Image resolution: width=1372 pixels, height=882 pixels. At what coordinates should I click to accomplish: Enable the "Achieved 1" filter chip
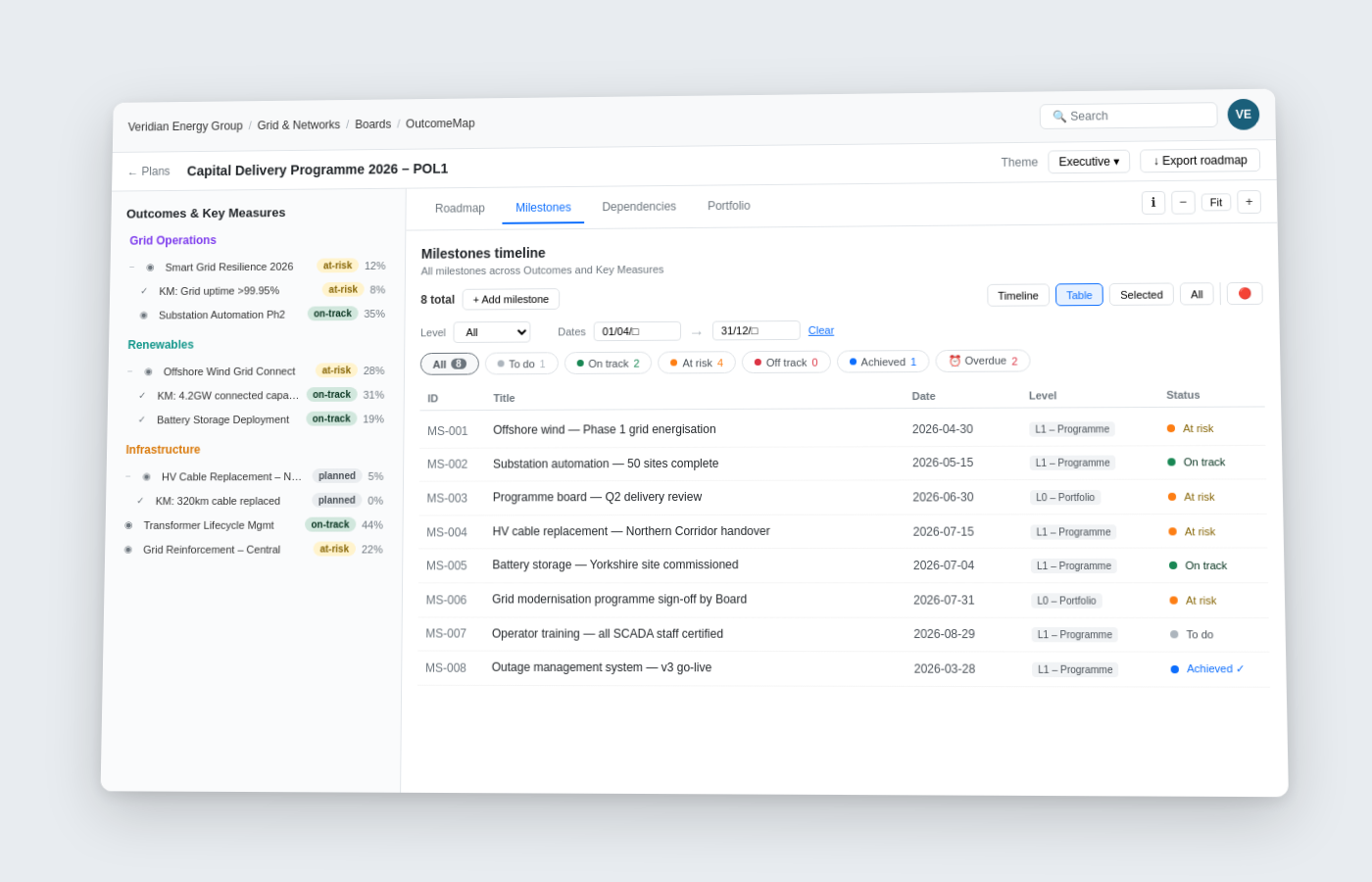pyautogui.click(x=882, y=361)
